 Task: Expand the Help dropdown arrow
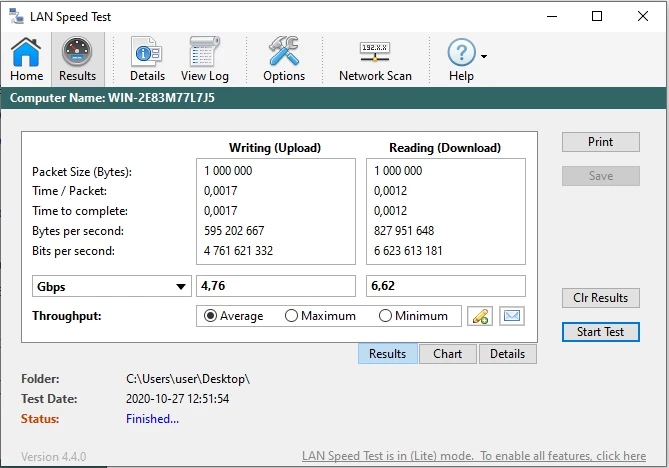pyautogui.click(x=484, y=56)
